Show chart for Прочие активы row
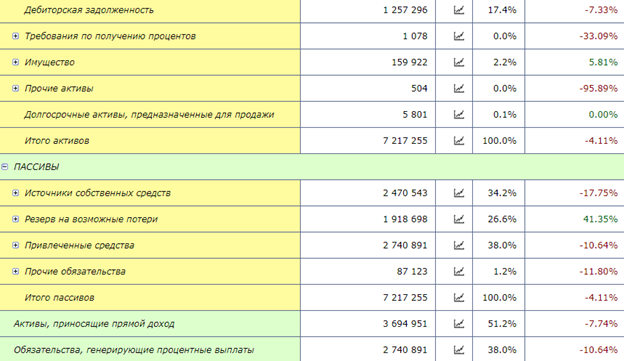The height and width of the screenshot is (361, 624). click(459, 88)
